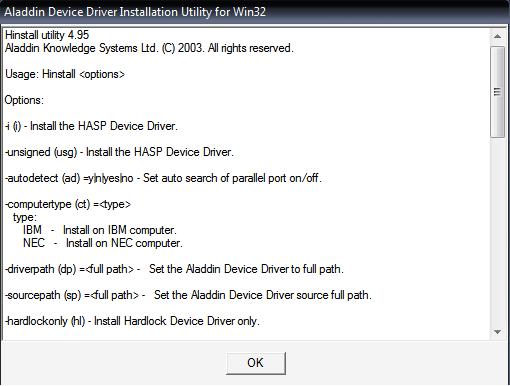
Task: Click the OK button
Action: click(x=256, y=363)
